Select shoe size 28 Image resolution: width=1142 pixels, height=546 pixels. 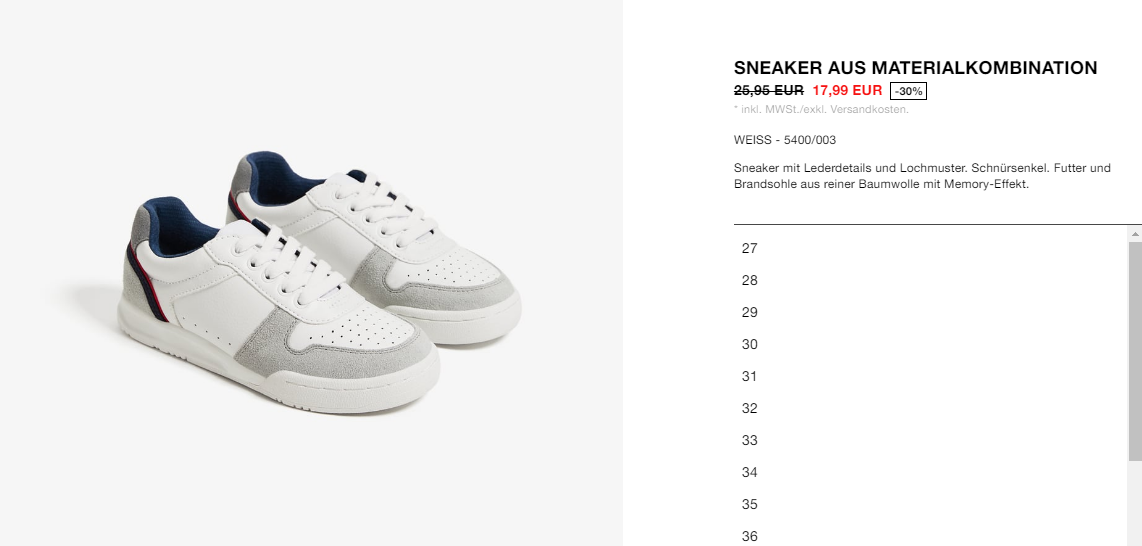coord(931,280)
